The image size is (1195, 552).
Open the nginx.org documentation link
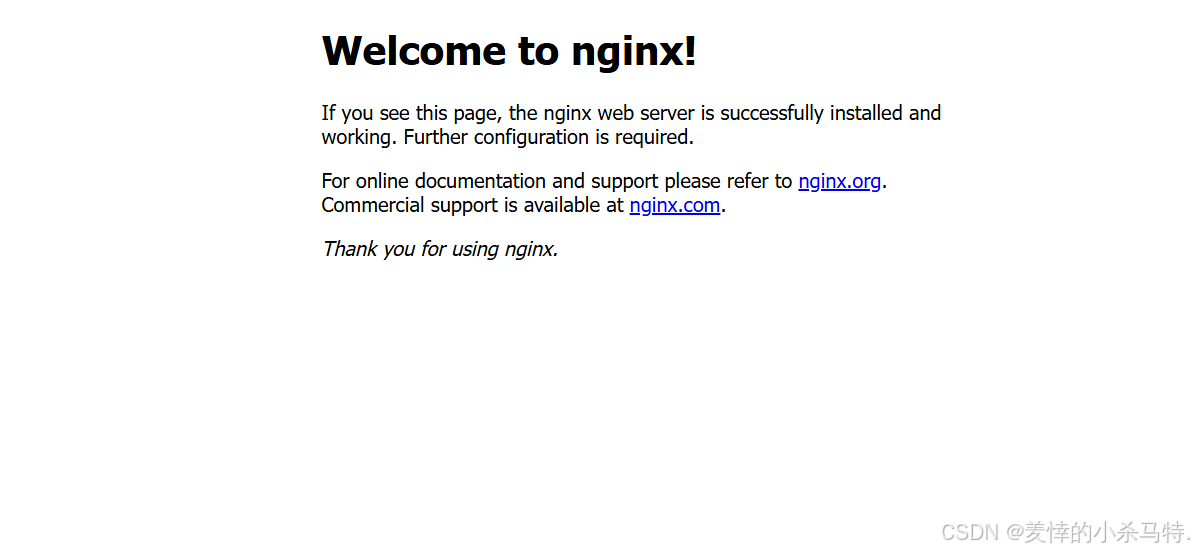839,181
